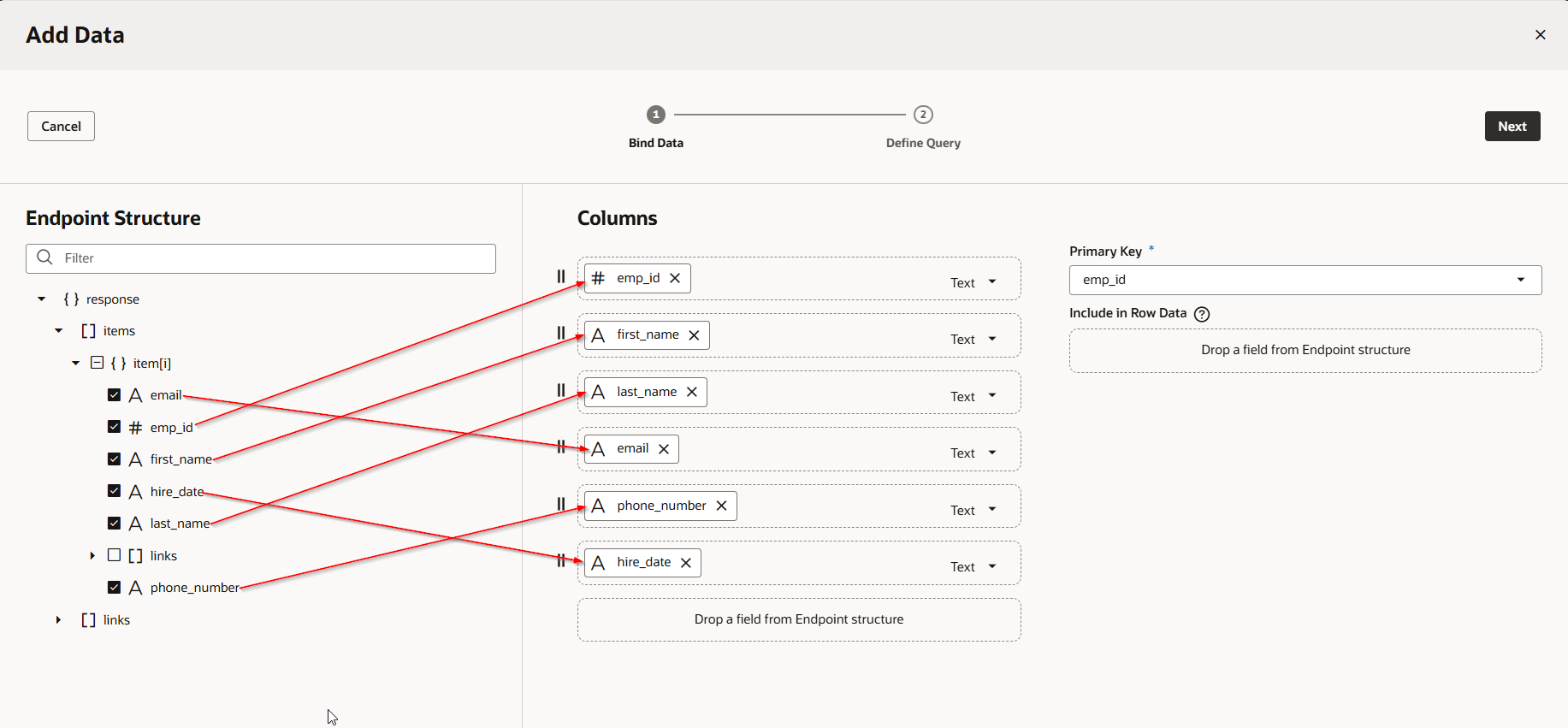Expand the top-level links array node

click(x=58, y=620)
